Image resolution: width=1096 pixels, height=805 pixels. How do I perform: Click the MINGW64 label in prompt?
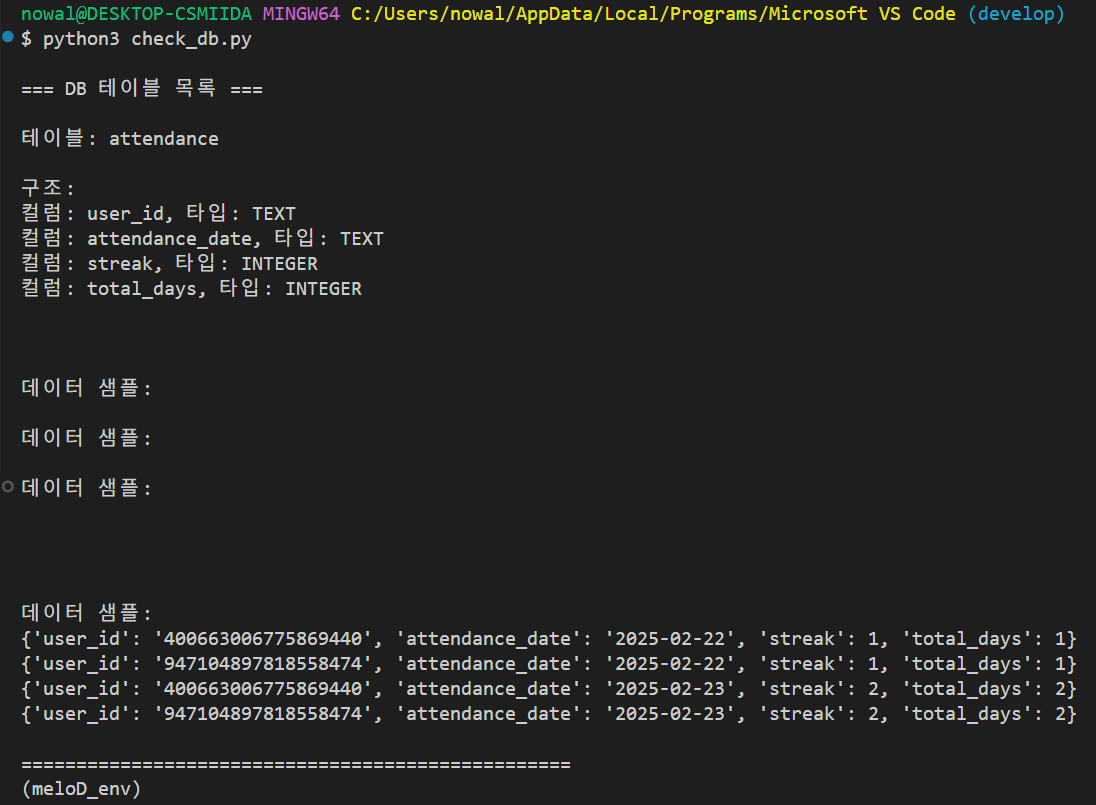pos(301,14)
